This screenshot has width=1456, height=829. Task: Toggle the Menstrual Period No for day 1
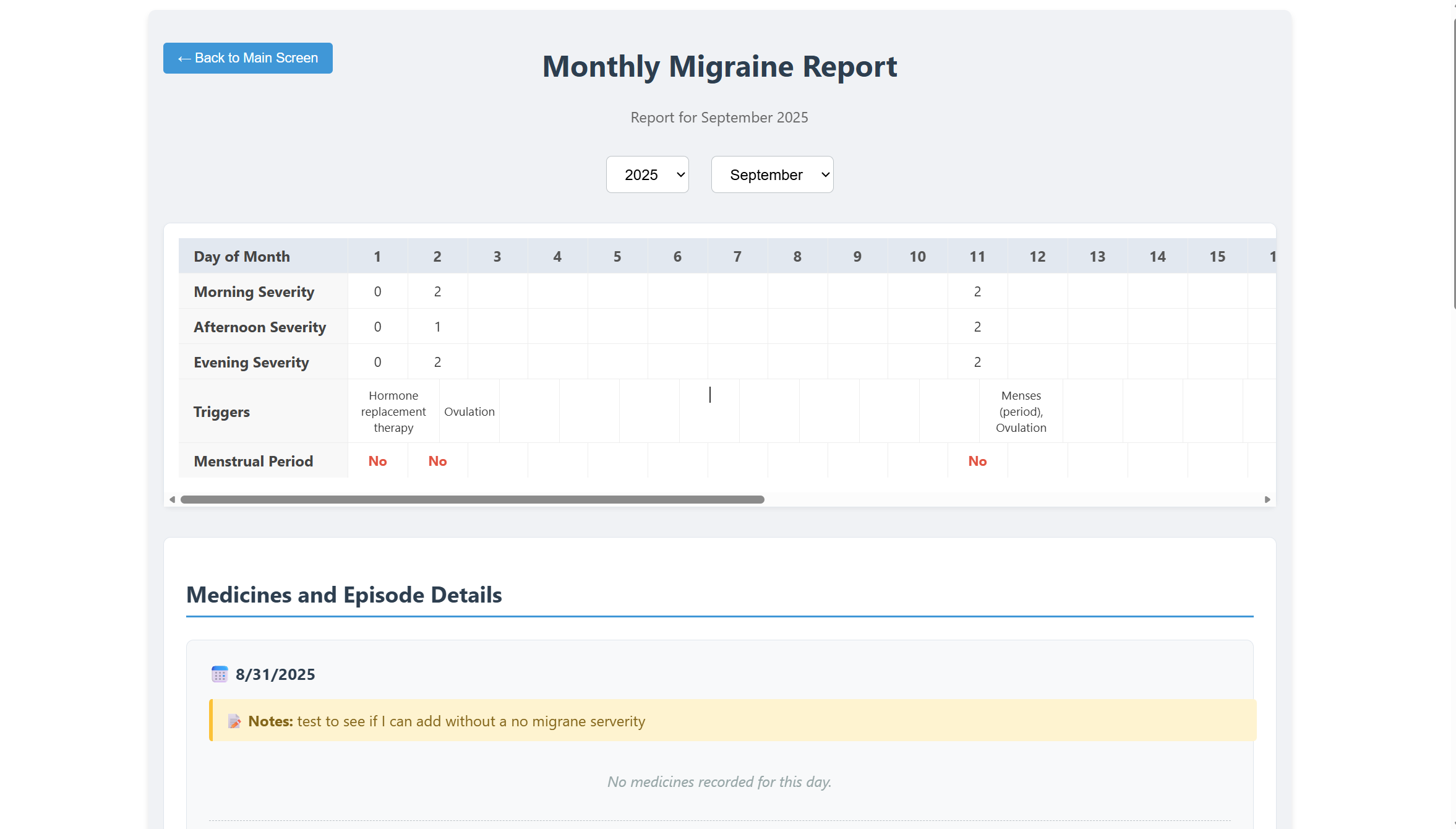point(377,461)
